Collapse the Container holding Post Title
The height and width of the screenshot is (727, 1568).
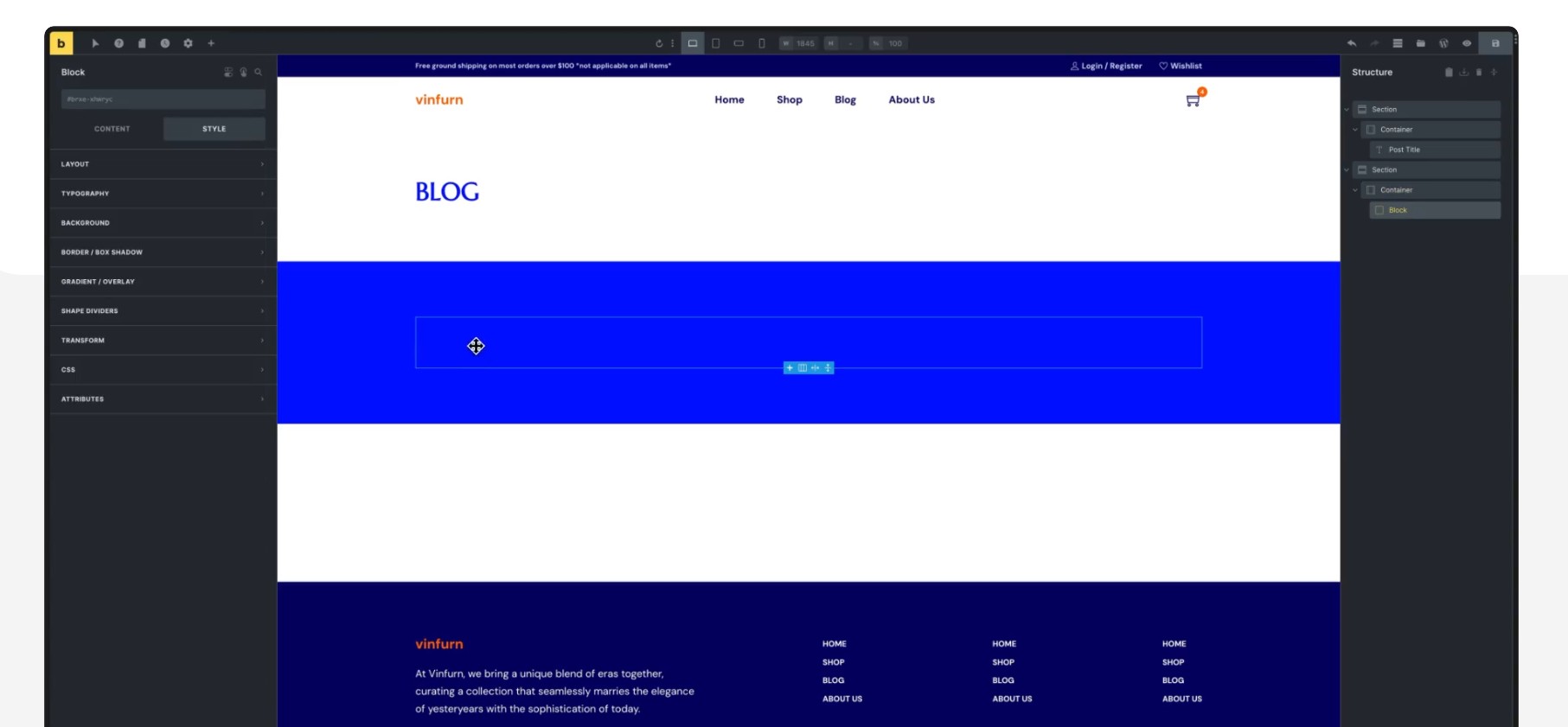coord(1355,130)
